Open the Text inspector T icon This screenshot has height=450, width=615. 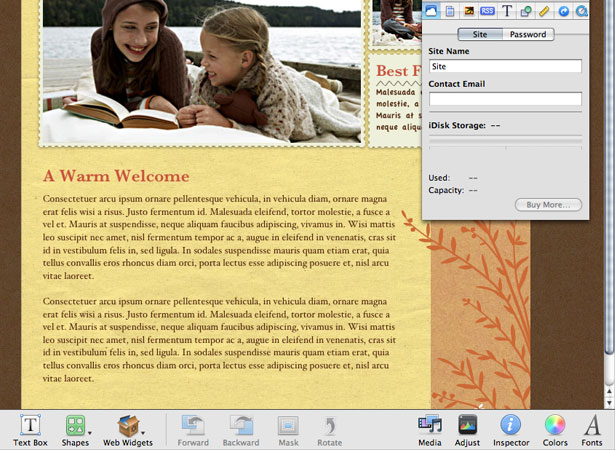[x=507, y=11]
